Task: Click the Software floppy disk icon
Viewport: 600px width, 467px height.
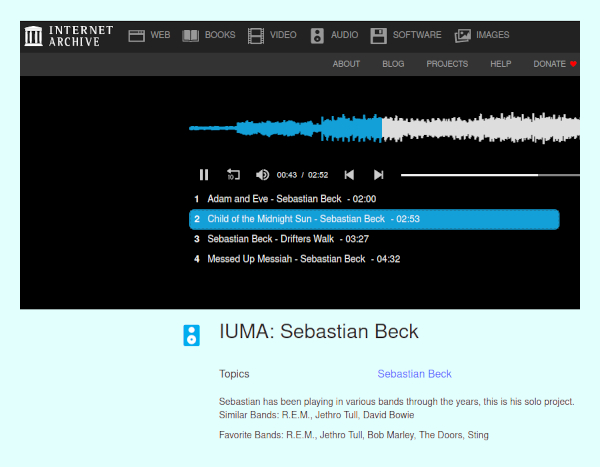Action: [x=378, y=36]
